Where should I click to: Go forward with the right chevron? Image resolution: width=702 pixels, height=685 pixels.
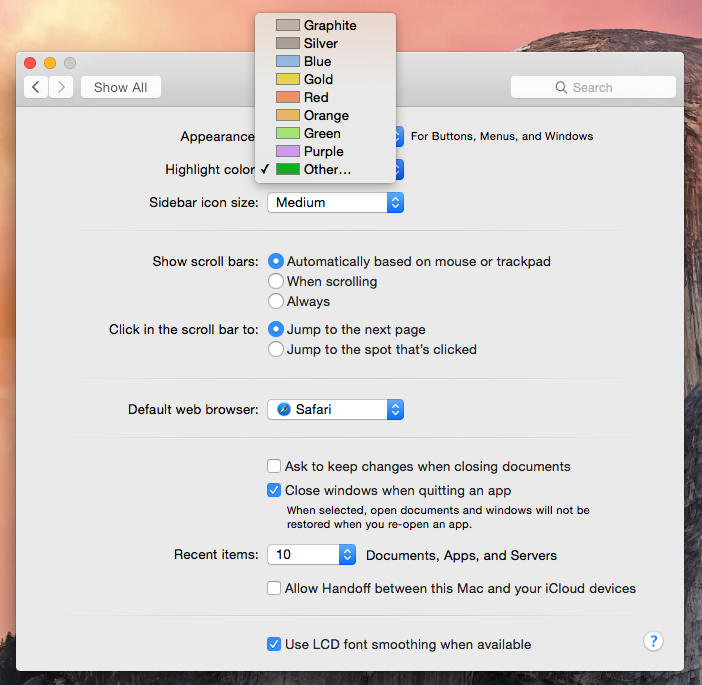[61, 87]
